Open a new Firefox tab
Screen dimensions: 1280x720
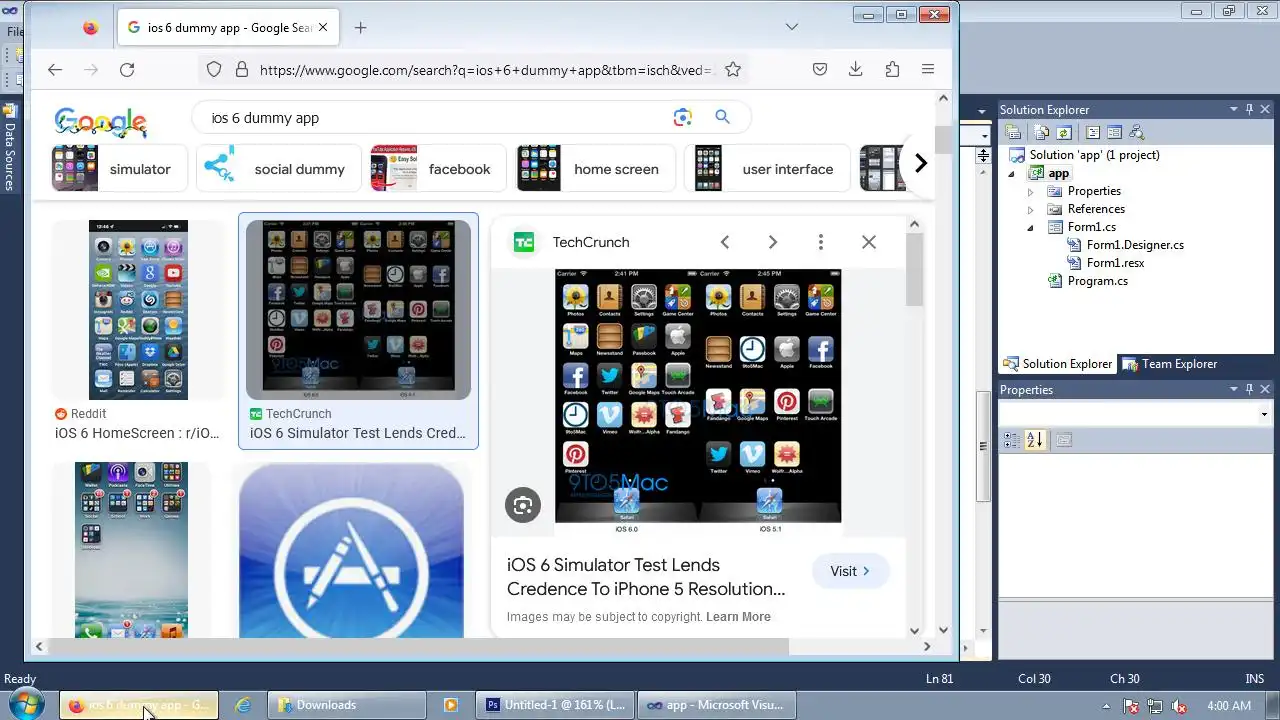click(x=361, y=28)
